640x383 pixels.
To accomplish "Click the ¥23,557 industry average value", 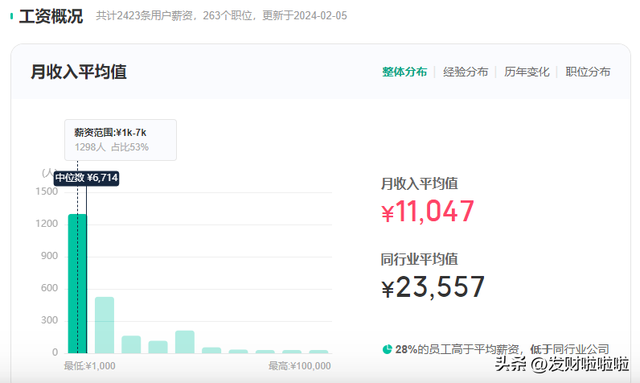I will pyautogui.click(x=433, y=287).
